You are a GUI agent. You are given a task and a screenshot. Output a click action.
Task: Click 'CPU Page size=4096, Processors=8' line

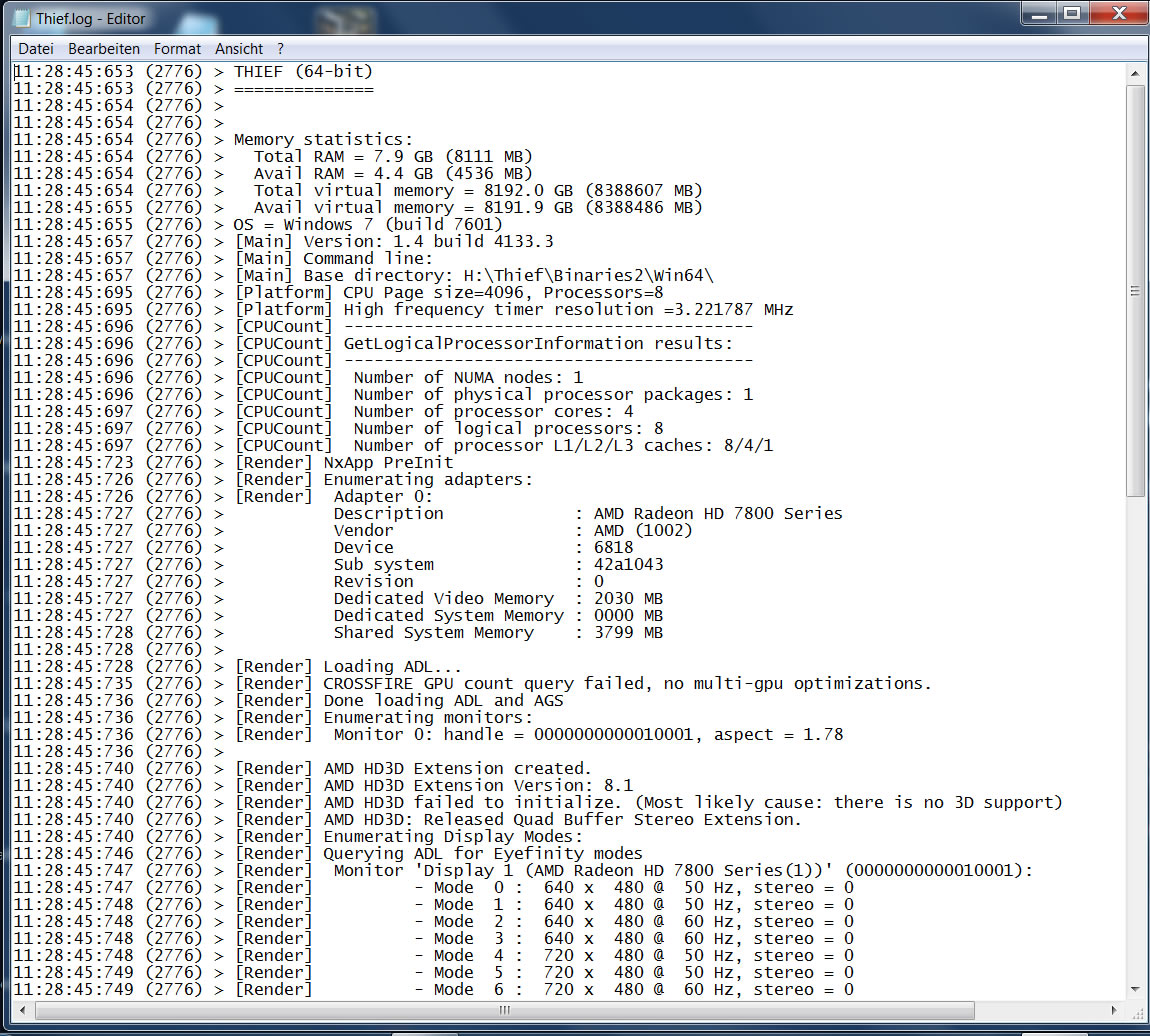pos(448,293)
